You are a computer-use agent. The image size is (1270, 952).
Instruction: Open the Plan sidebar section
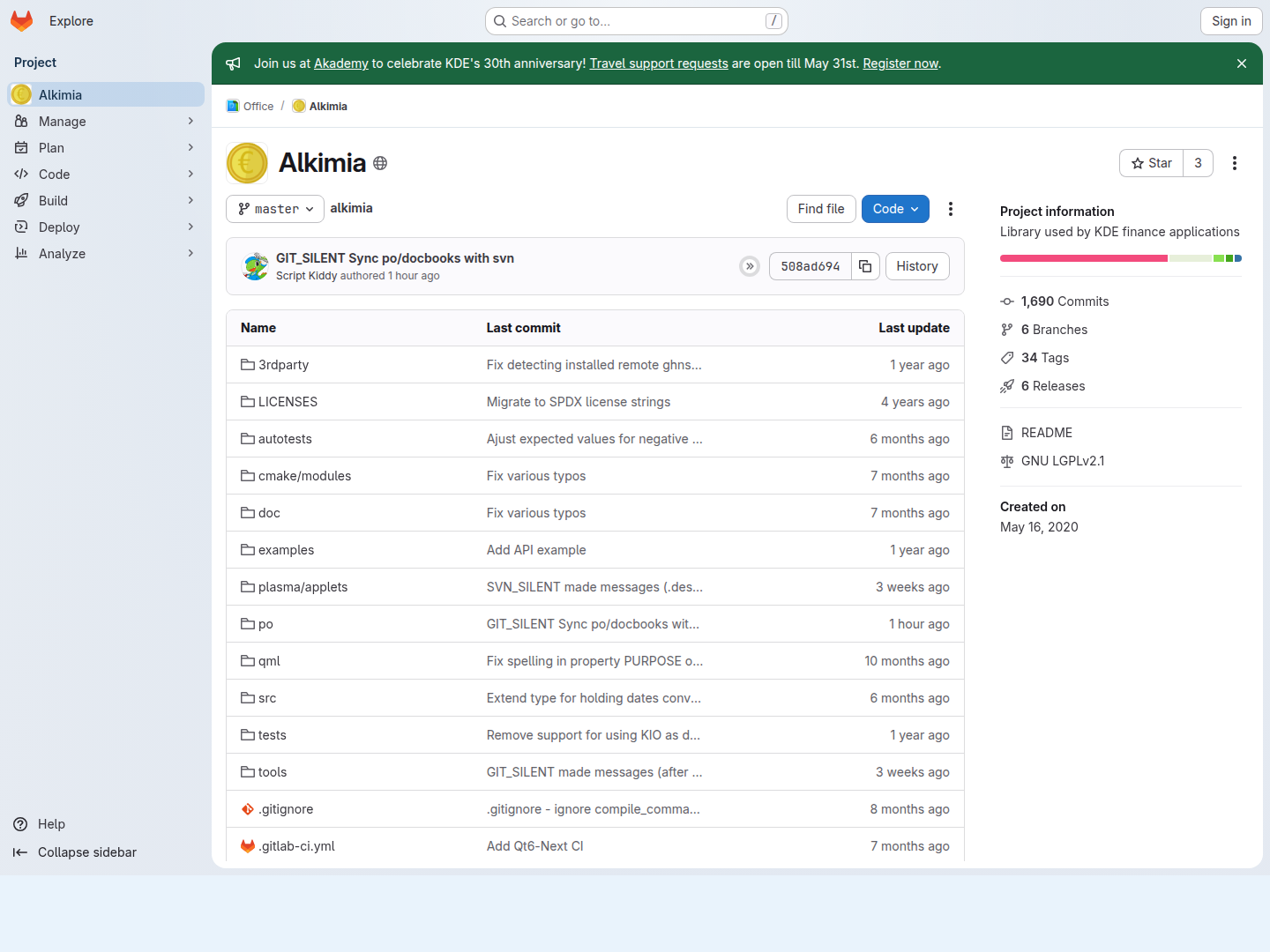[106, 147]
